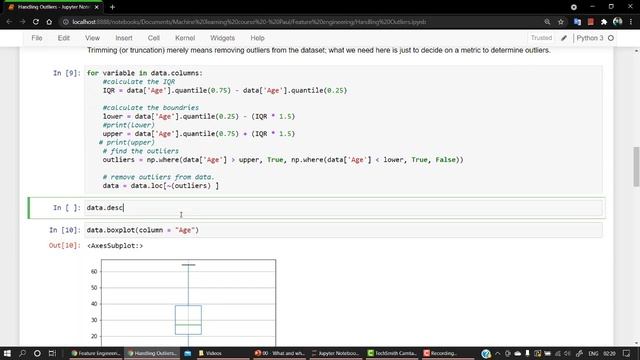Open the PowerPoint taskbar item

[279, 353]
